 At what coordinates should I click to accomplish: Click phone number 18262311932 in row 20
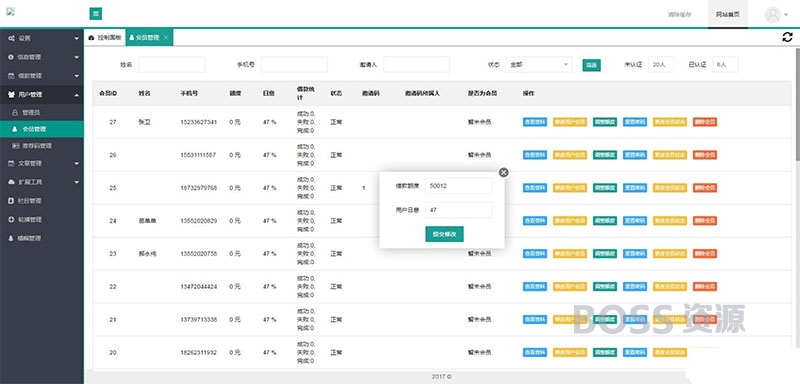198,352
